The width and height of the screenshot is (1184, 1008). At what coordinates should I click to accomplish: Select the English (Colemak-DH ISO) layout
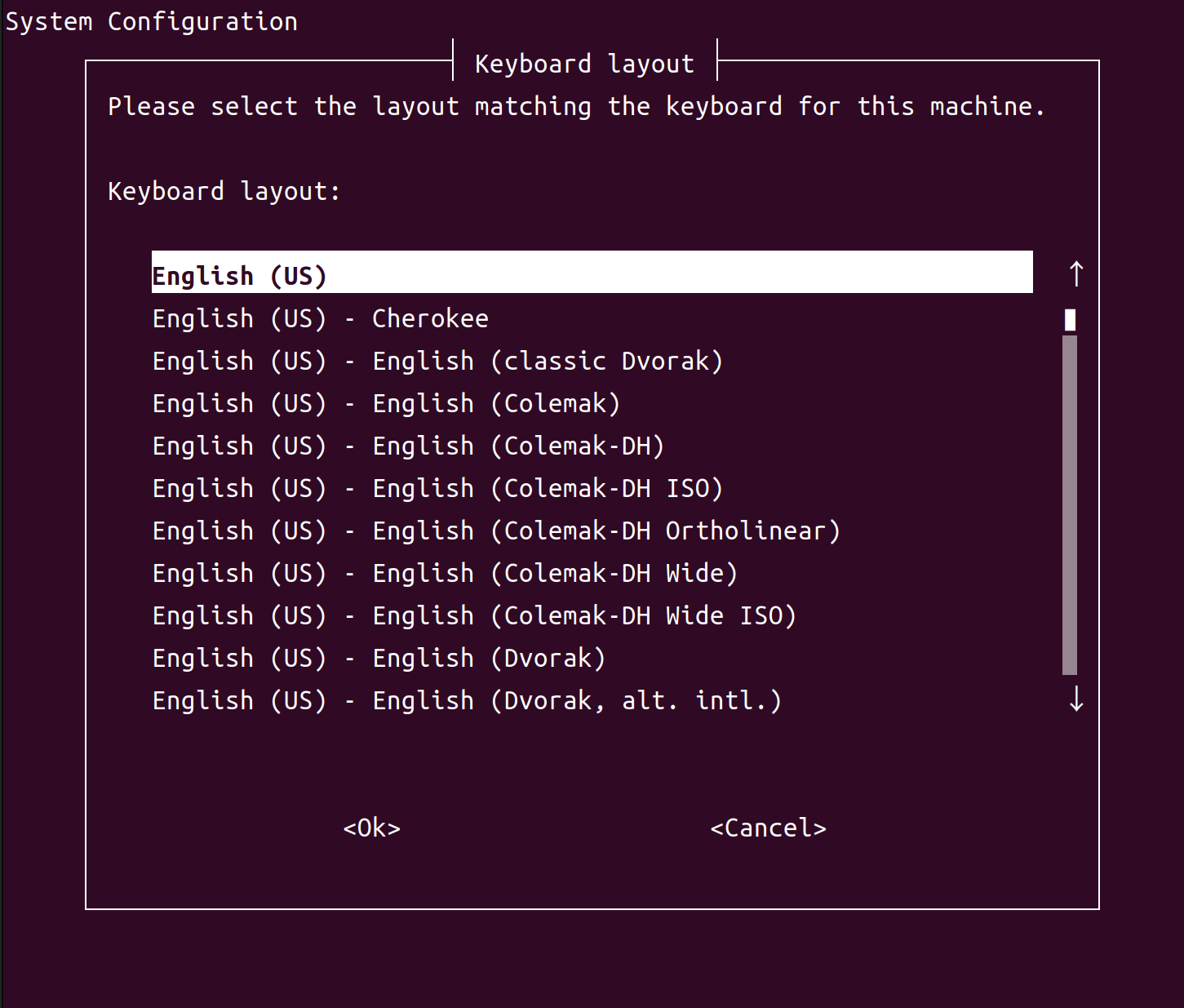click(x=436, y=488)
